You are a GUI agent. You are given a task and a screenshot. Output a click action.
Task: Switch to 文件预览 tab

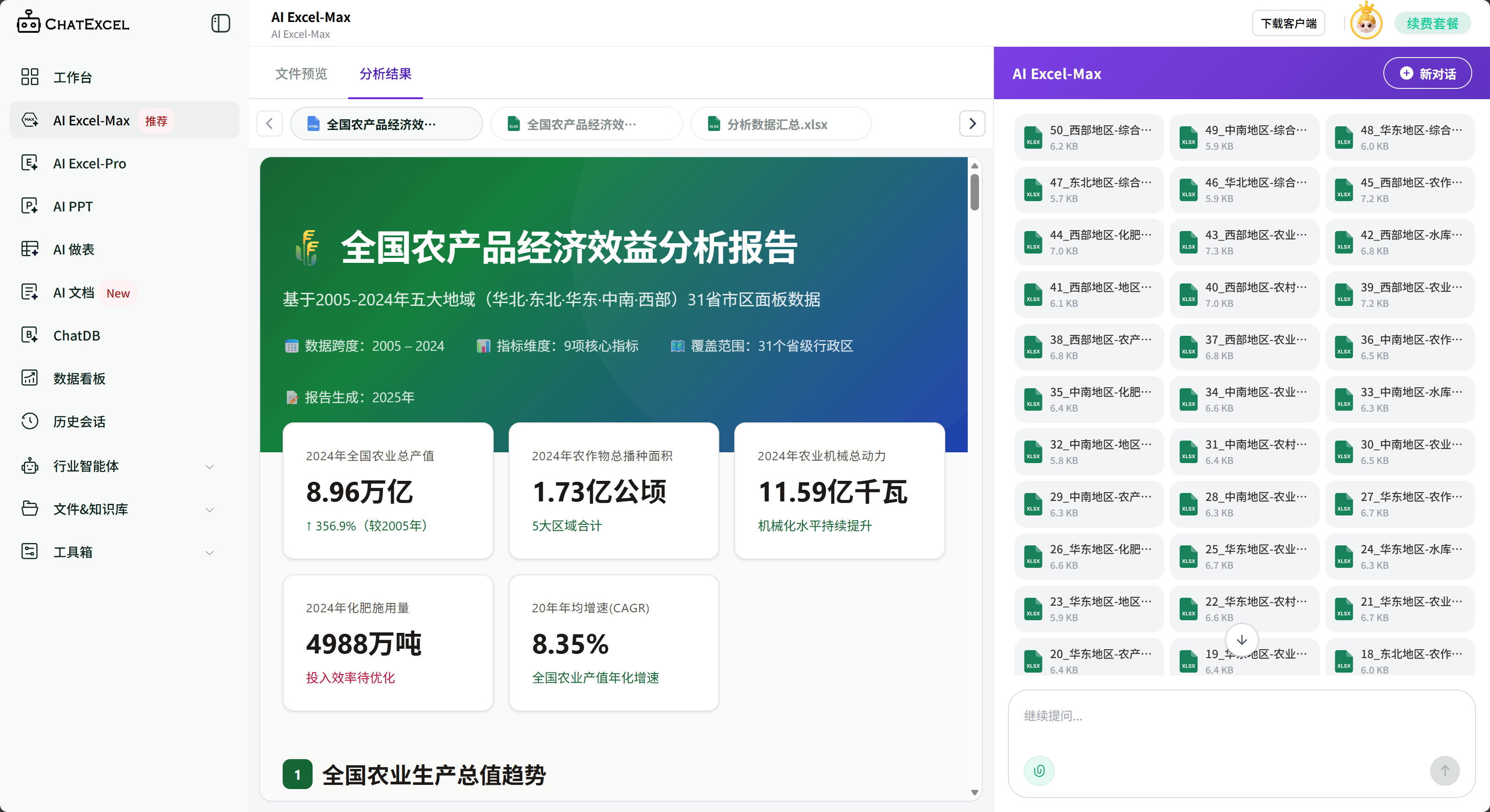click(301, 74)
